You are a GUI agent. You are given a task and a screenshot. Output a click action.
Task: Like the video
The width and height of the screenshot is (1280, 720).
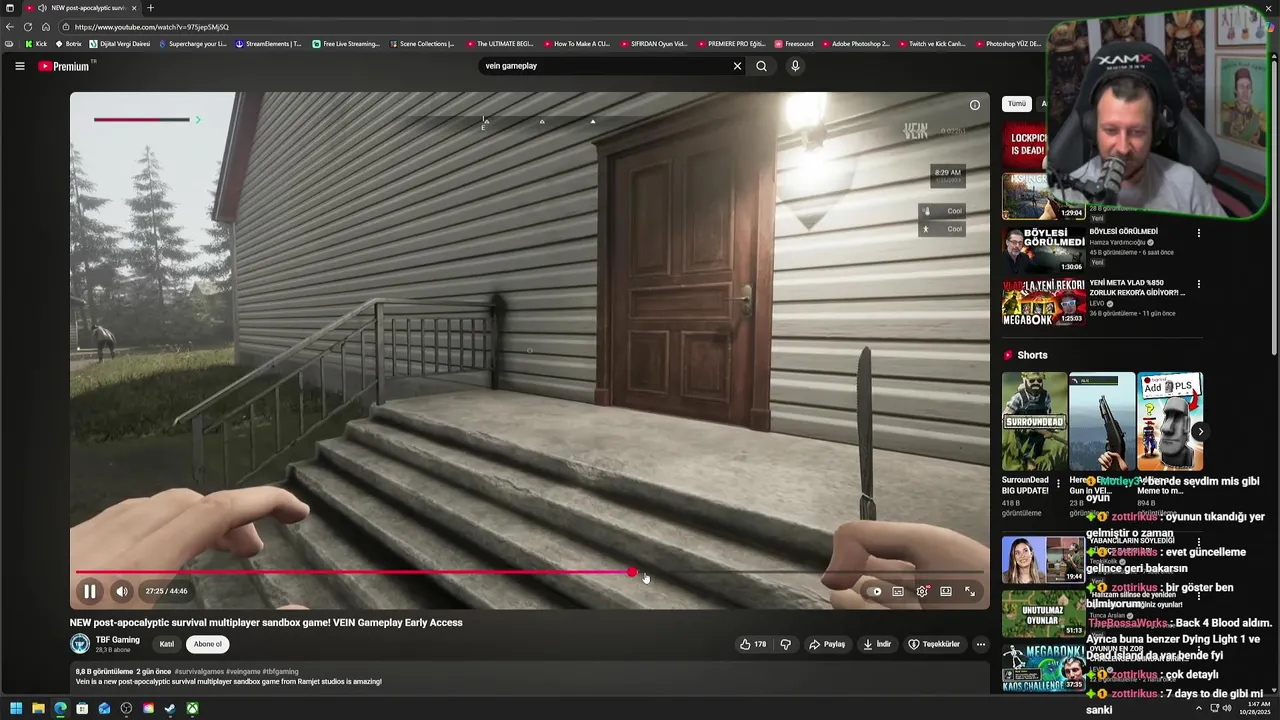tap(753, 644)
